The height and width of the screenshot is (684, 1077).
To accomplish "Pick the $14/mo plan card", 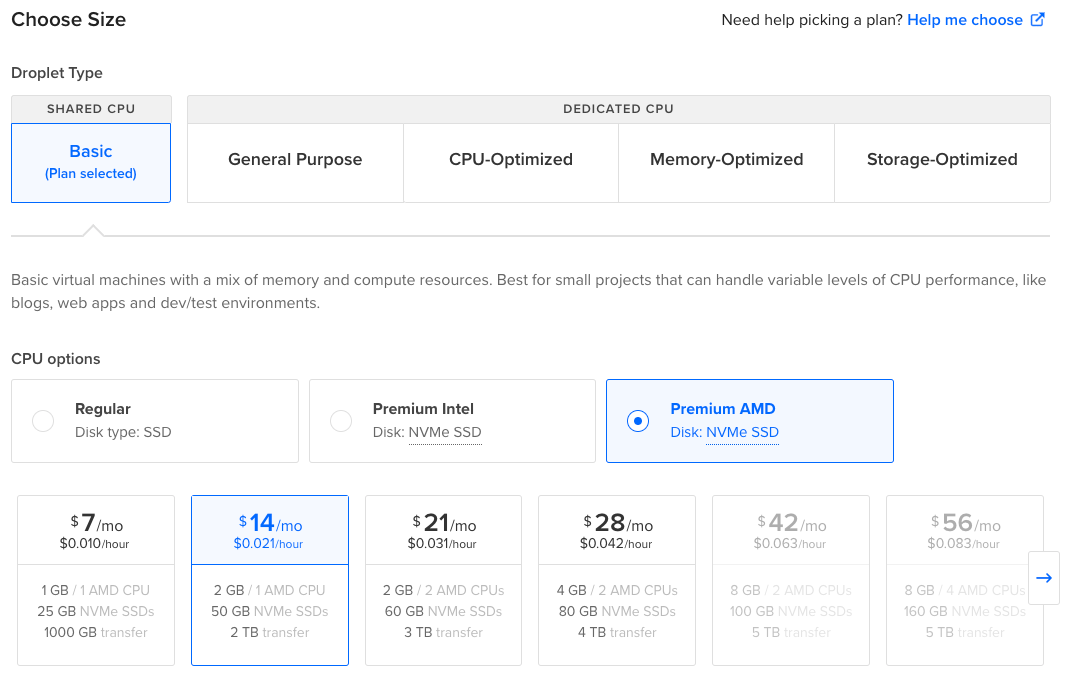I will coord(270,580).
